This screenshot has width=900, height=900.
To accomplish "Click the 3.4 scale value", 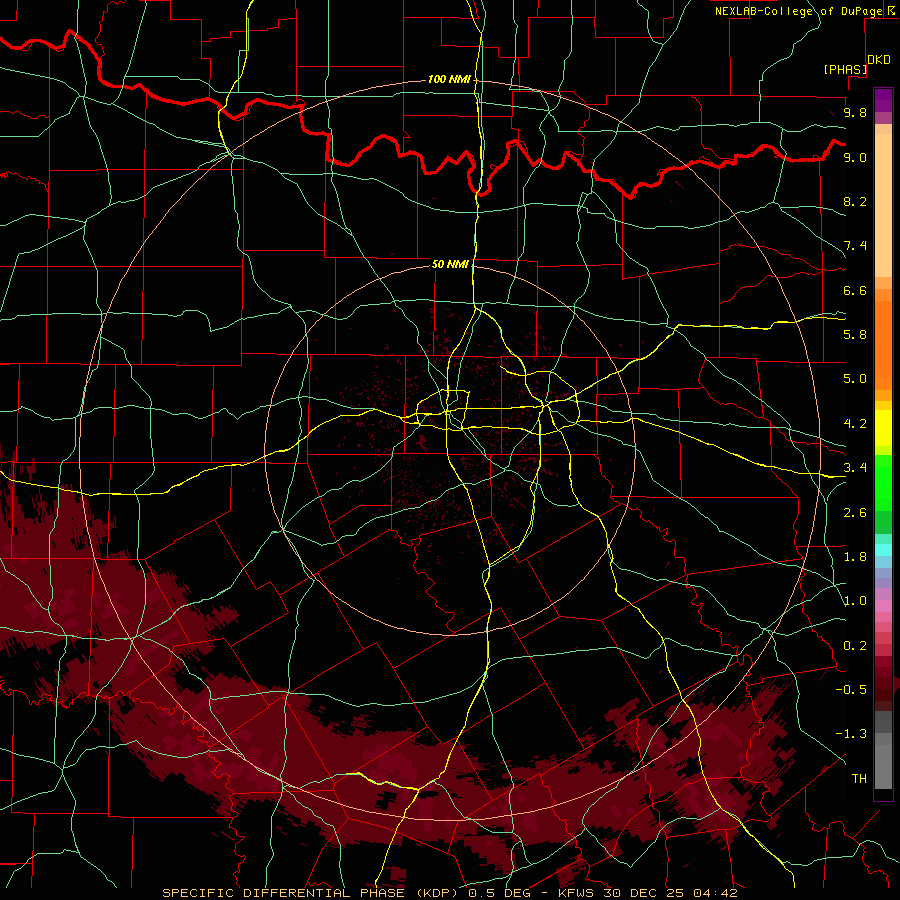I will tap(855, 468).
